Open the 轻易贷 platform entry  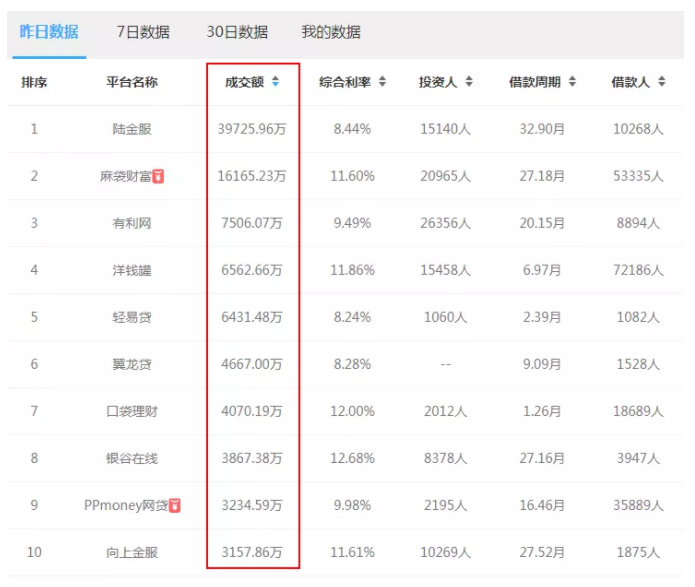132,317
